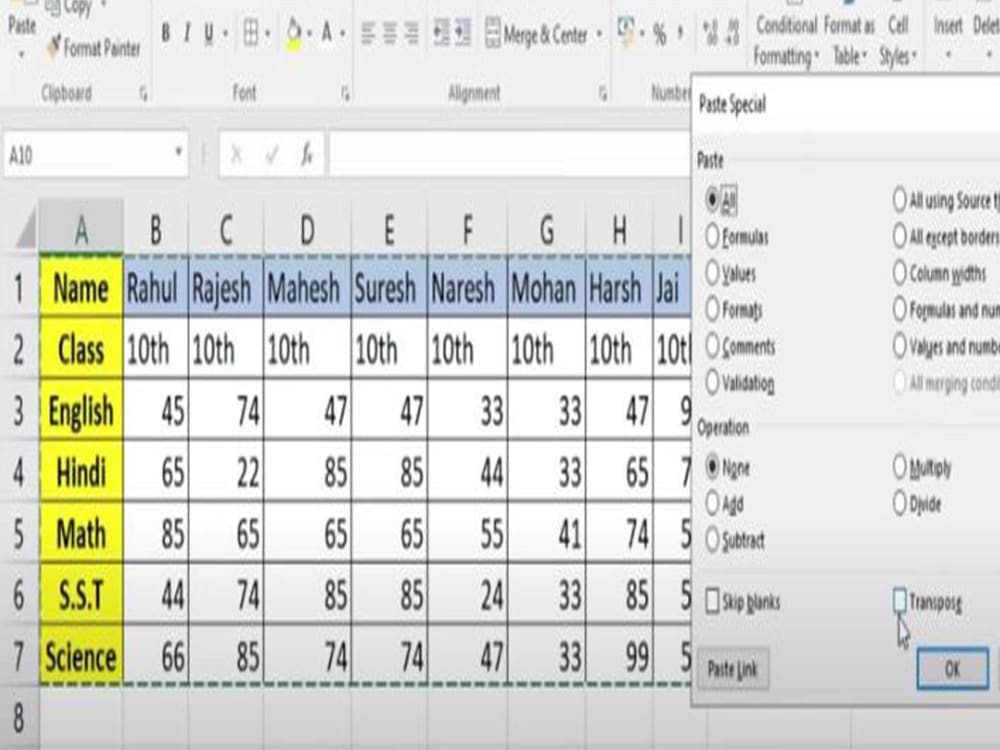Apply Italic formatting

187,33
